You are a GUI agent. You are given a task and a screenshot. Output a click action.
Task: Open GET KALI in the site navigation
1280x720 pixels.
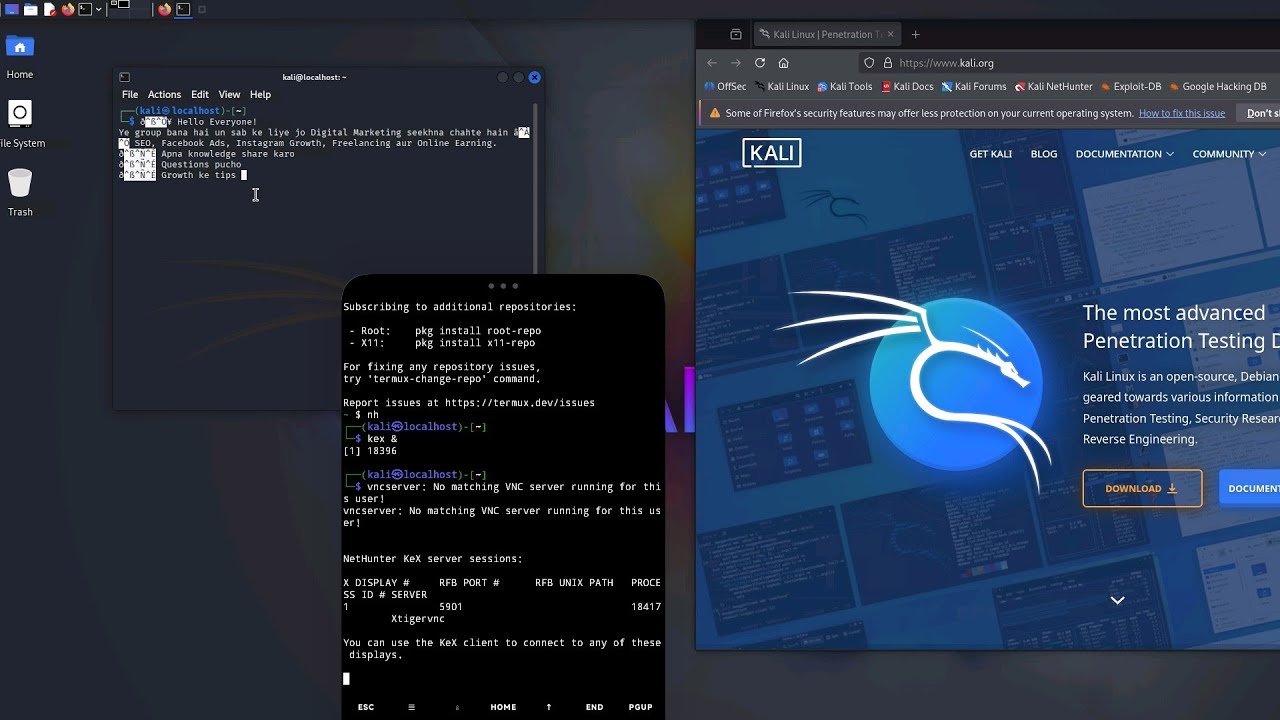coord(990,154)
